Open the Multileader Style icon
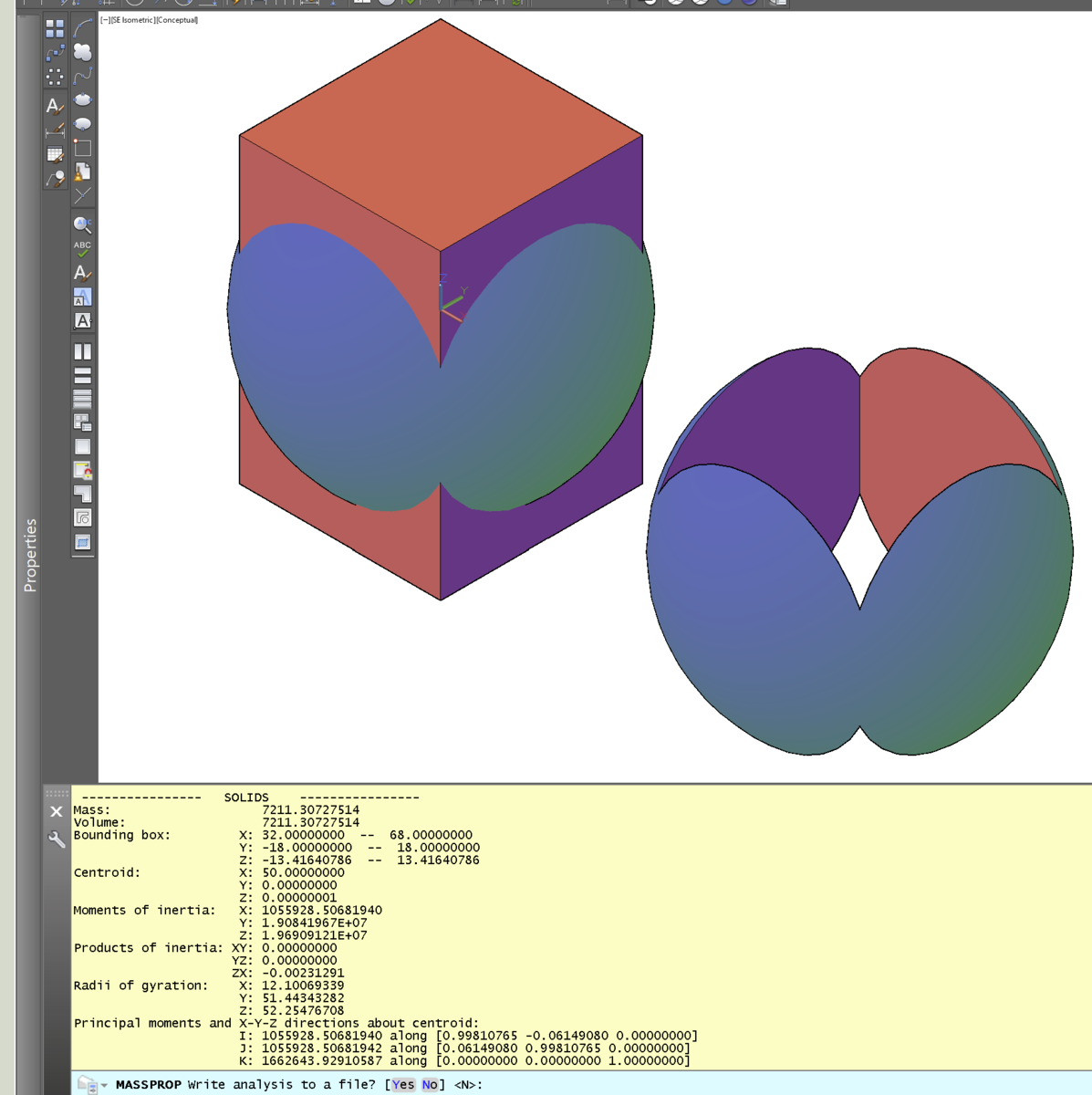The width and height of the screenshot is (1092, 1095). 55,179
